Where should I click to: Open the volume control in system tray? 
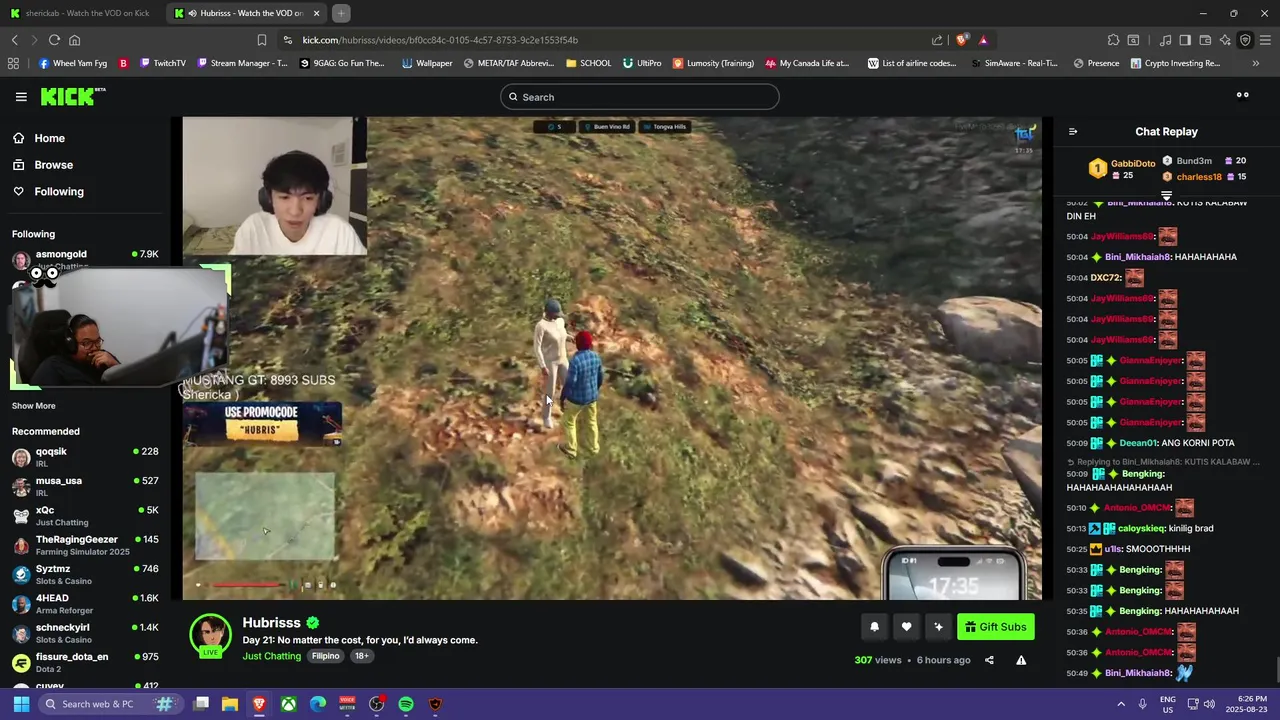pos(1209,704)
